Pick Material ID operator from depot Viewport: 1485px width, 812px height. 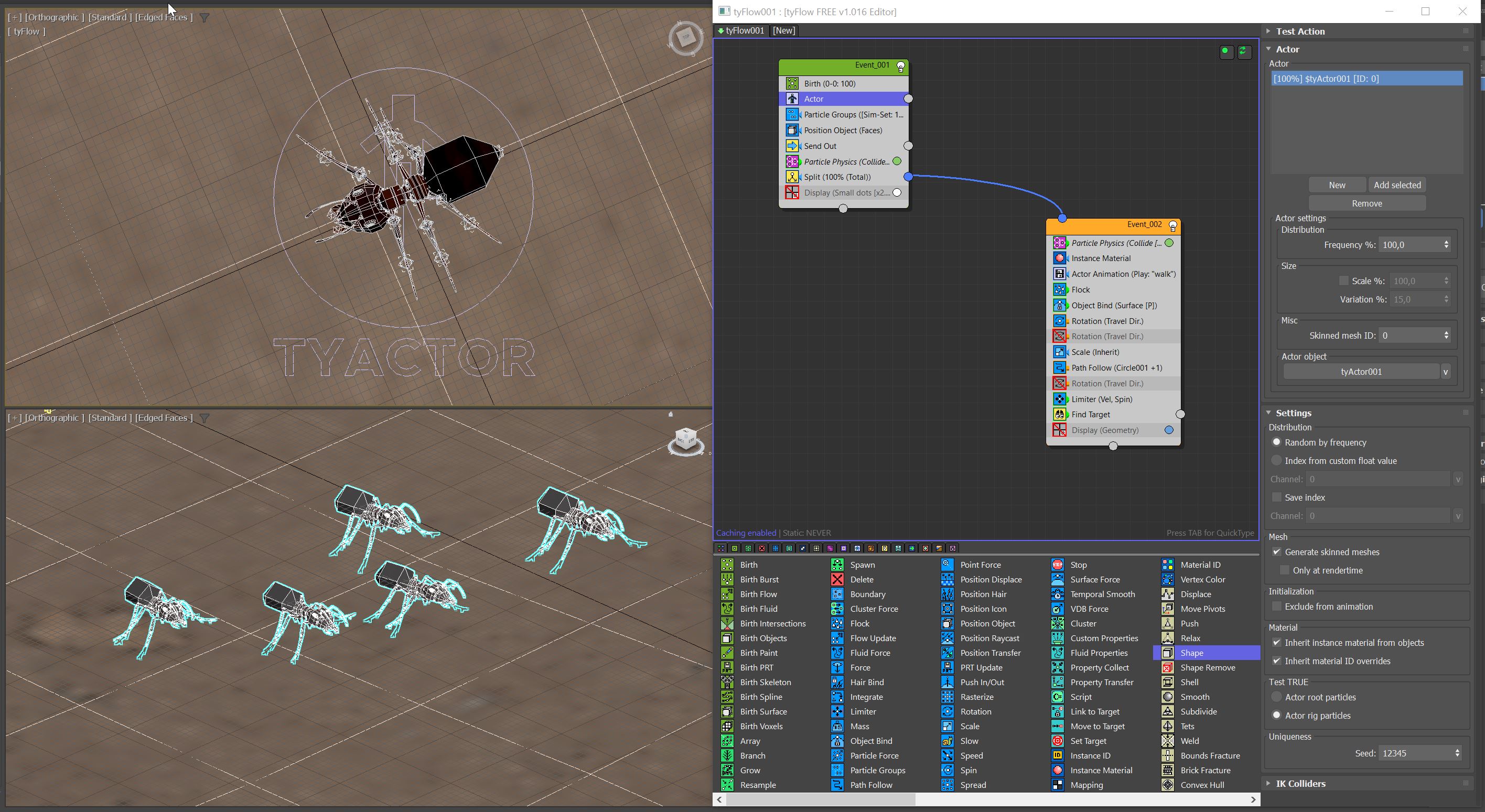pyautogui.click(x=1200, y=565)
